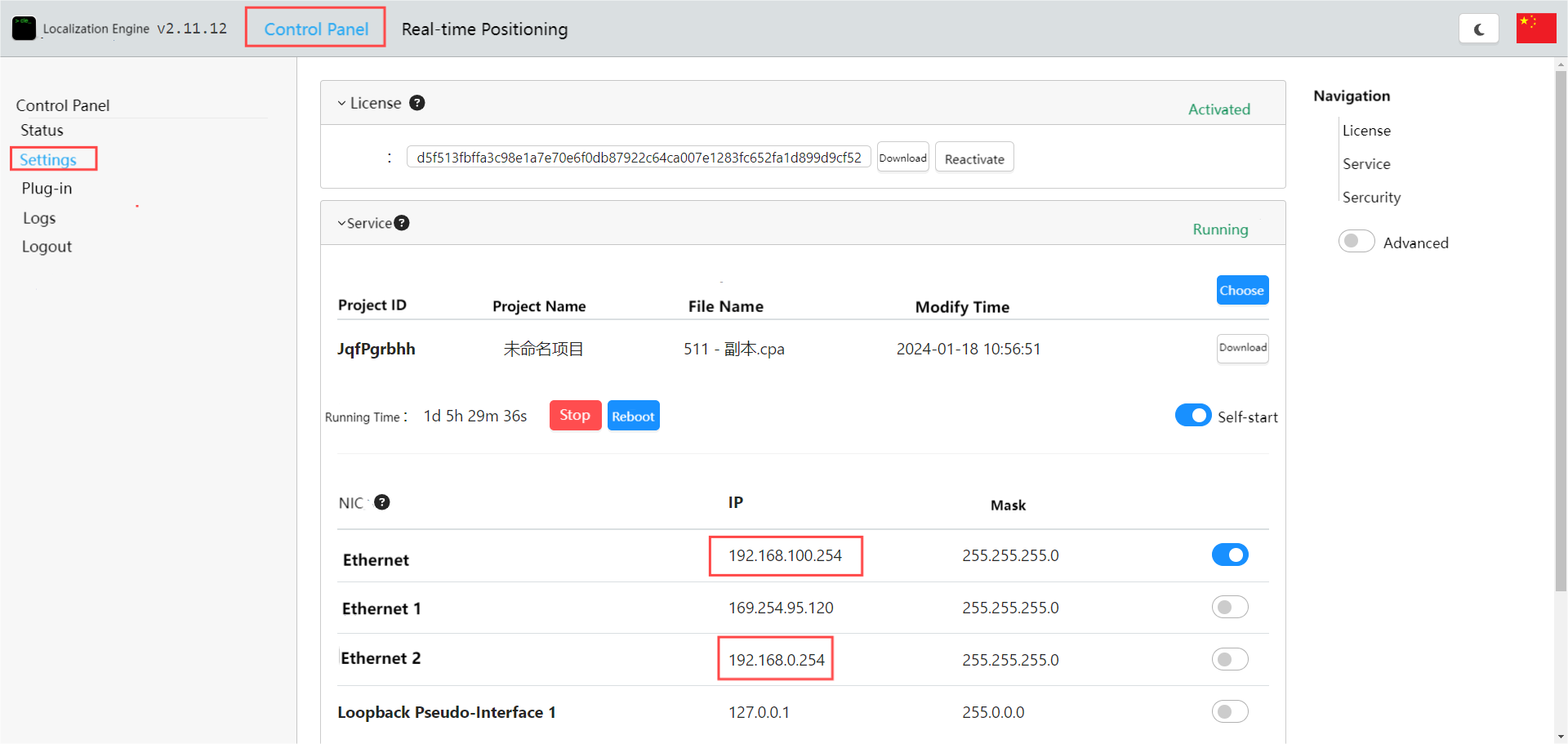Enable the Ethernet 2 NIC toggle
The image size is (1568, 744).
click(1229, 659)
